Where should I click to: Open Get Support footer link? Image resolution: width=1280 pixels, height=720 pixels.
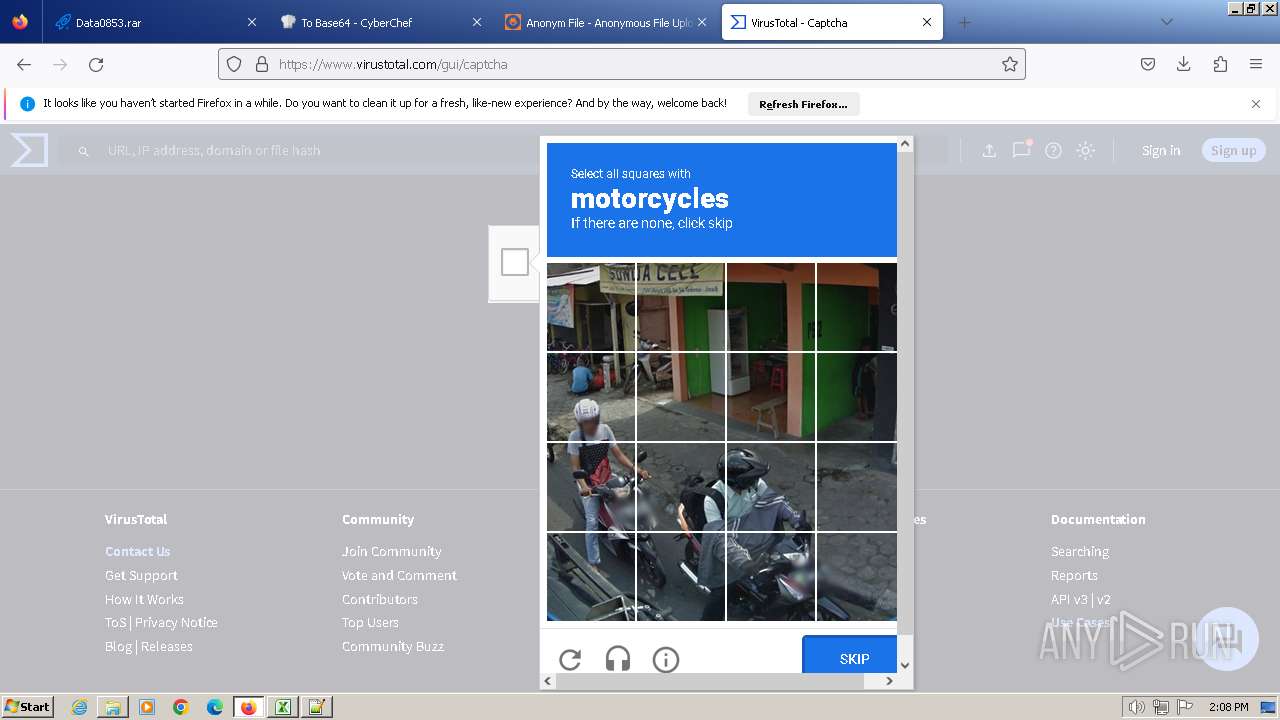141,575
